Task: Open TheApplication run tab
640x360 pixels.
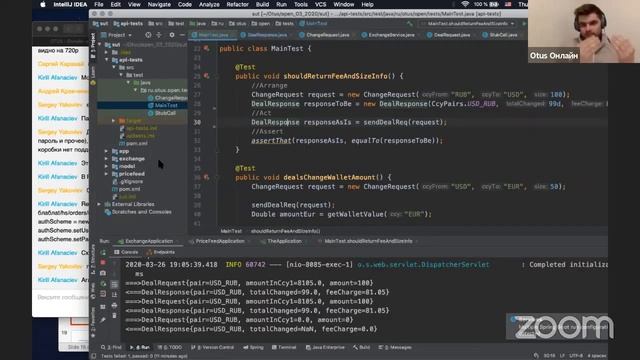Action: pyautogui.click(x=284, y=241)
